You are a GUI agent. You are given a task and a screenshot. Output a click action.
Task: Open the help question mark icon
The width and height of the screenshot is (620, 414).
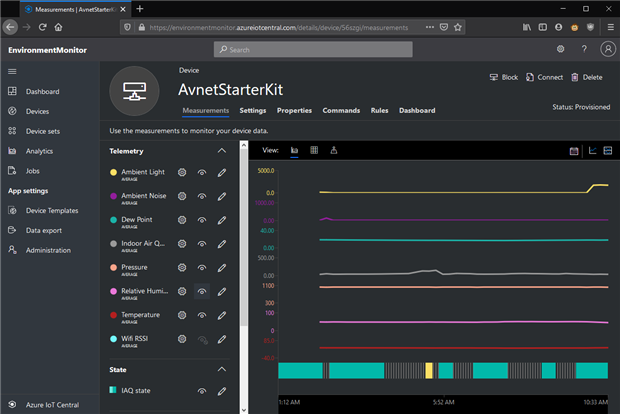pos(583,49)
